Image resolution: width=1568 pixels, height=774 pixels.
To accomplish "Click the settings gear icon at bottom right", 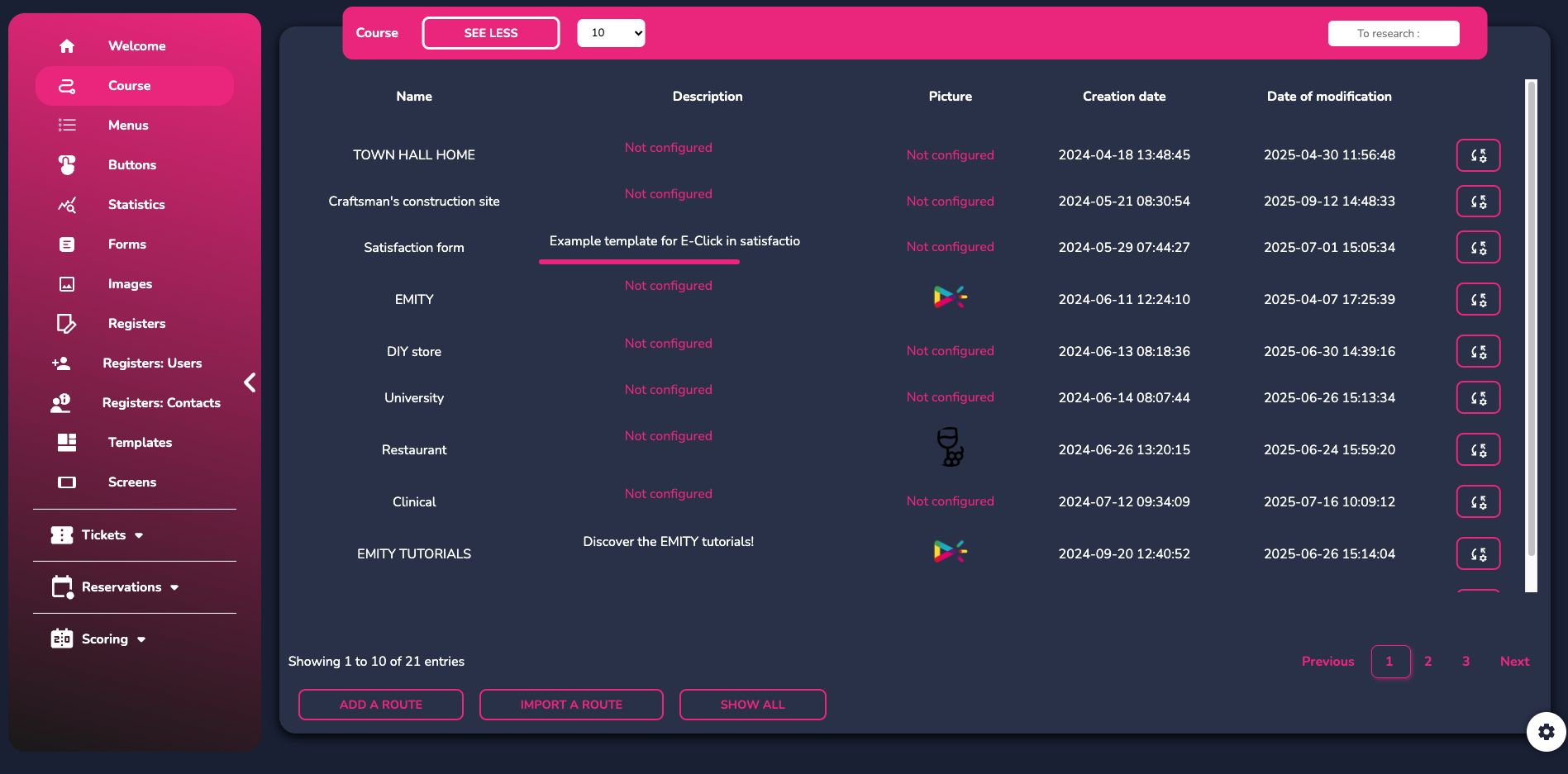I will (x=1546, y=732).
